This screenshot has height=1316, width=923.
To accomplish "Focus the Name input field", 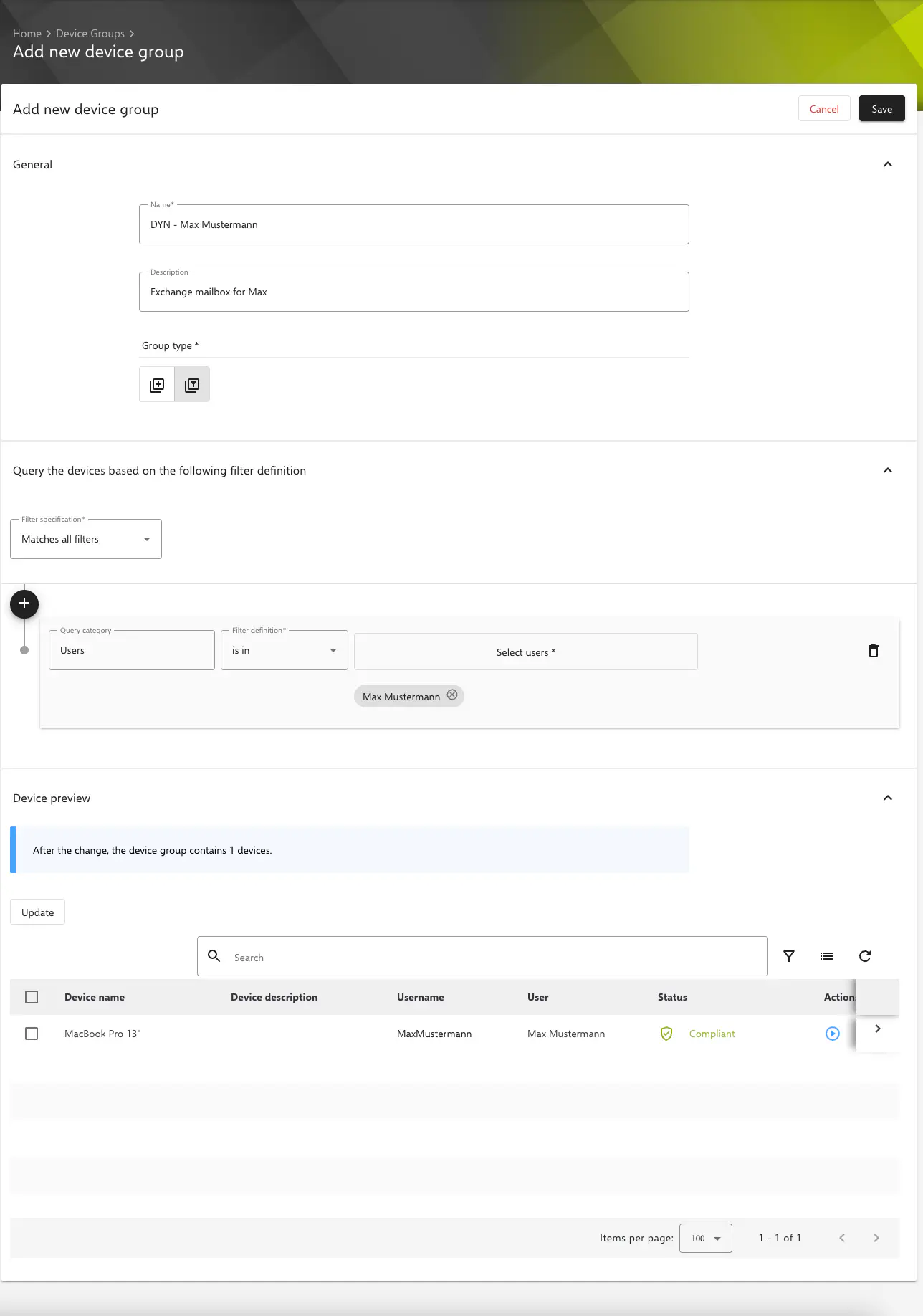I will 414,224.
